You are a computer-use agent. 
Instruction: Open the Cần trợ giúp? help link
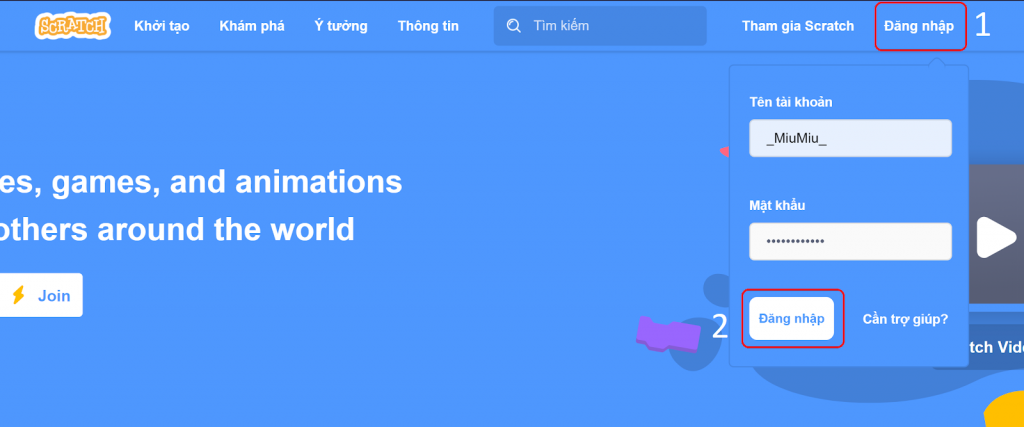pyautogui.click(x=905, y=319)
